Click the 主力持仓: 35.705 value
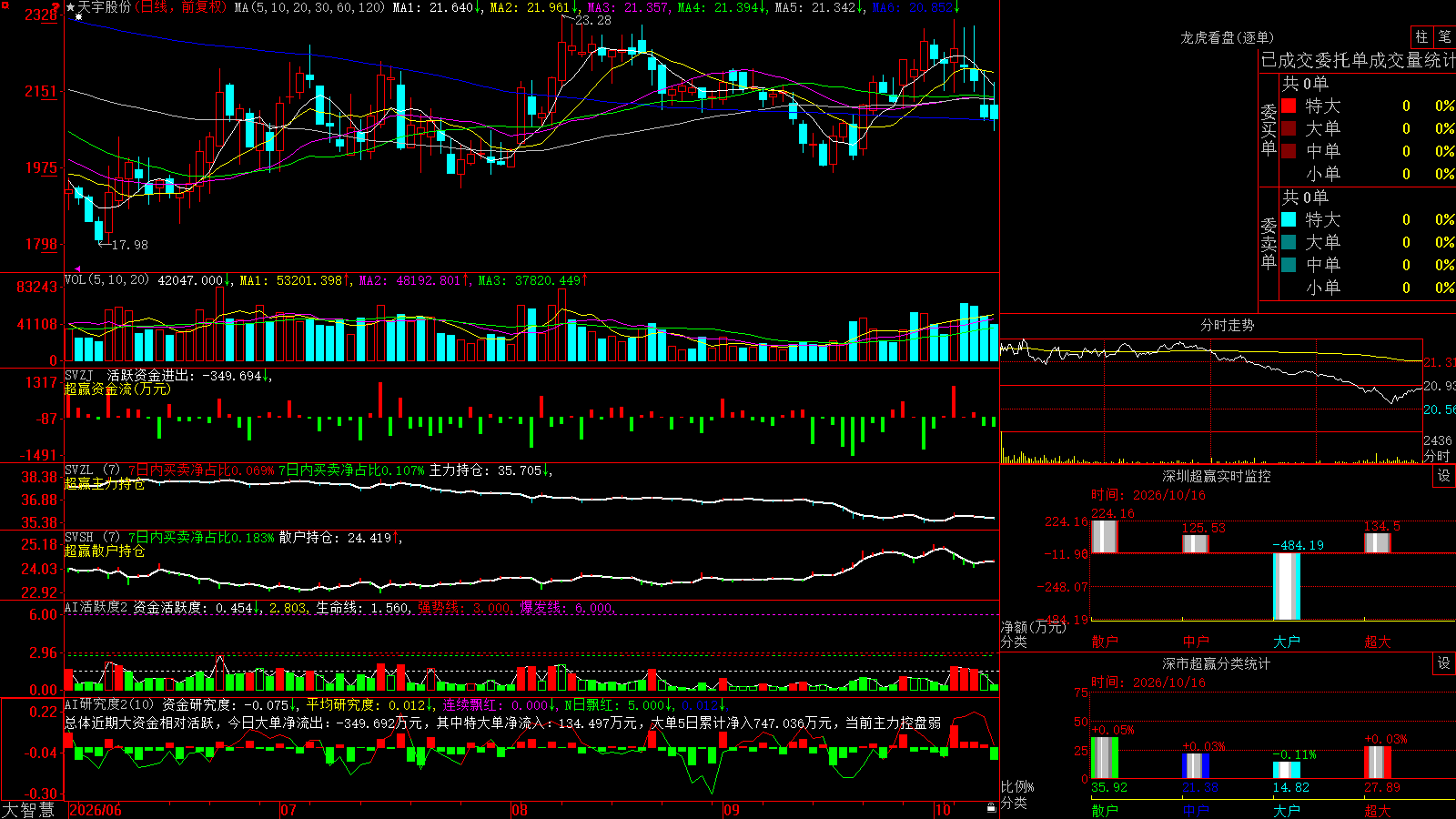The width and height of the screenshot is (1456, 819). [485, 470]
